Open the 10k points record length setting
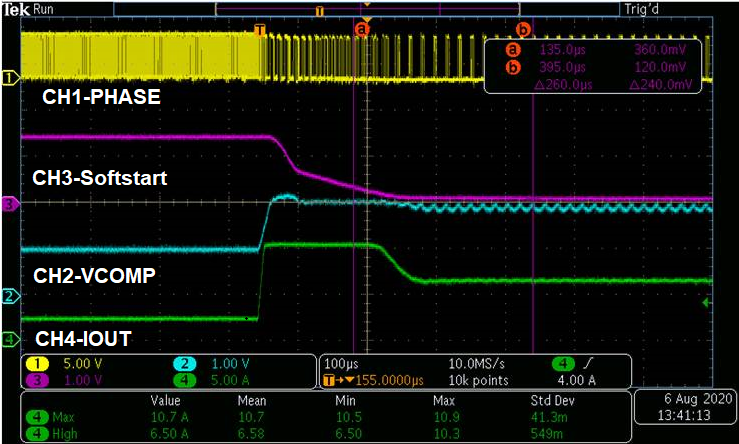The height and width of the screenshot is (444, 739). pos(463,379)
